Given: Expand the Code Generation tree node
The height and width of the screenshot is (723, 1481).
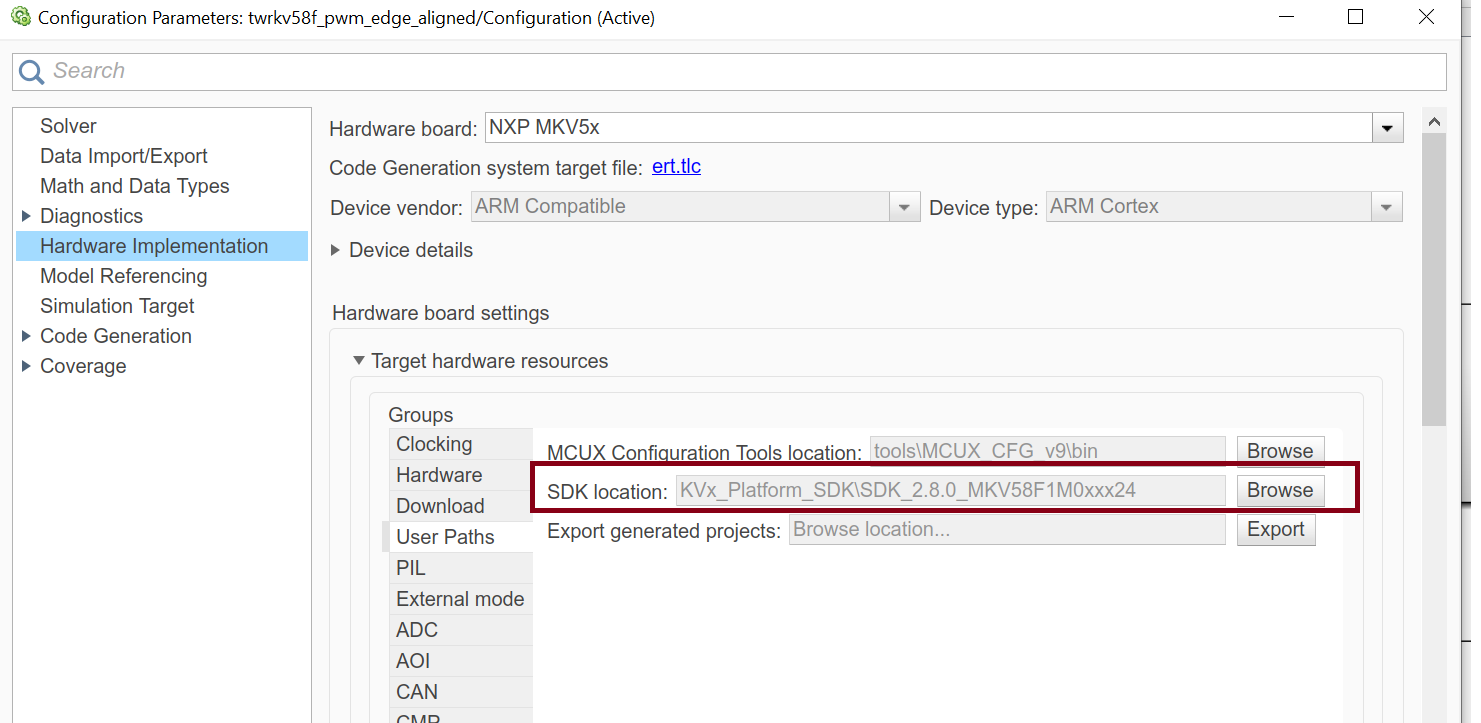Looking at the screenshot, I should [x=26, y=336].
